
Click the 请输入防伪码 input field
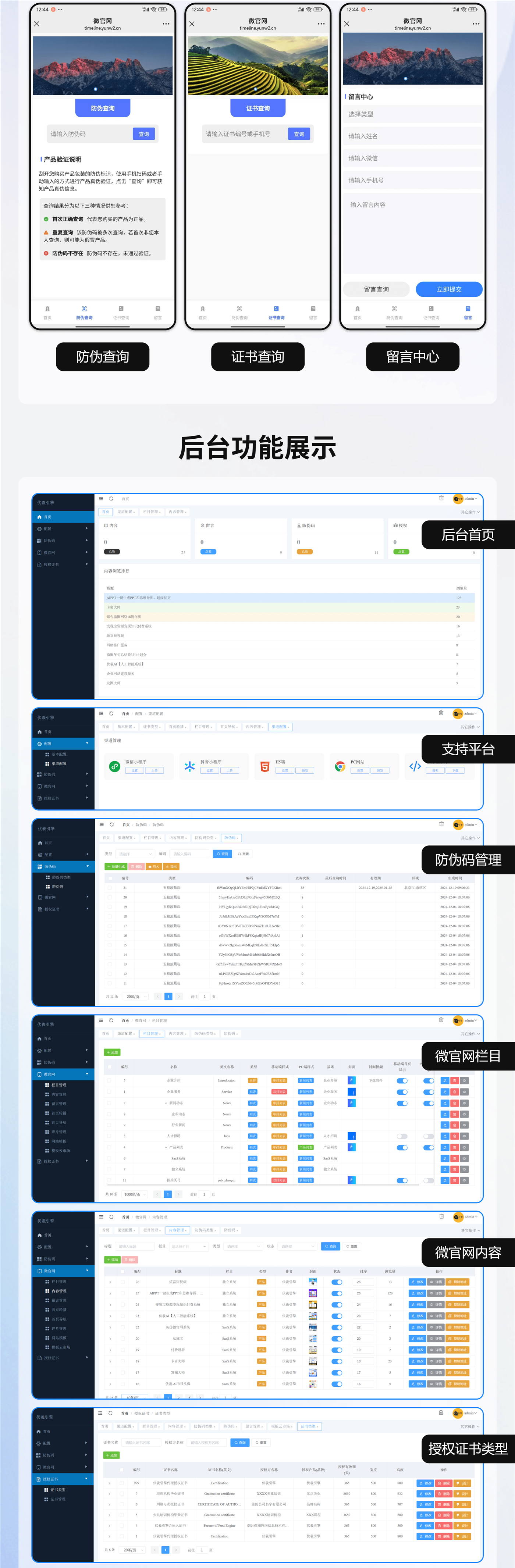(89, 134)
